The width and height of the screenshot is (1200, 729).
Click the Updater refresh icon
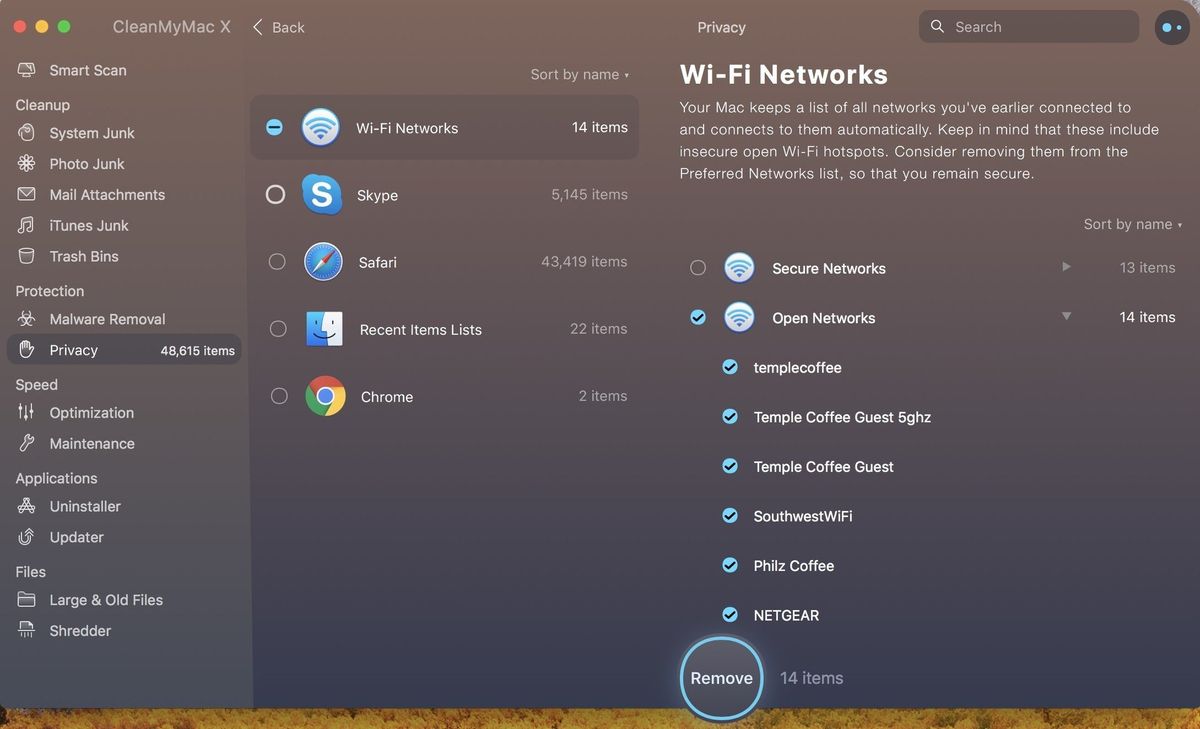(x=27, y=537)
